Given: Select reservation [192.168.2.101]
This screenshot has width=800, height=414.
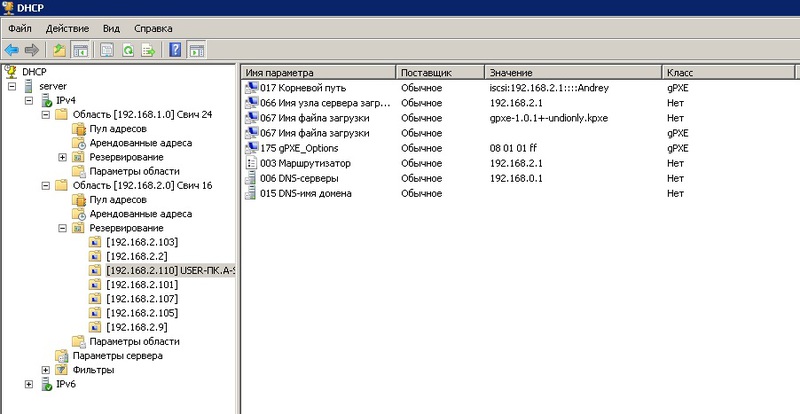Looking at the screenshot, I should (x=142, y=285).
